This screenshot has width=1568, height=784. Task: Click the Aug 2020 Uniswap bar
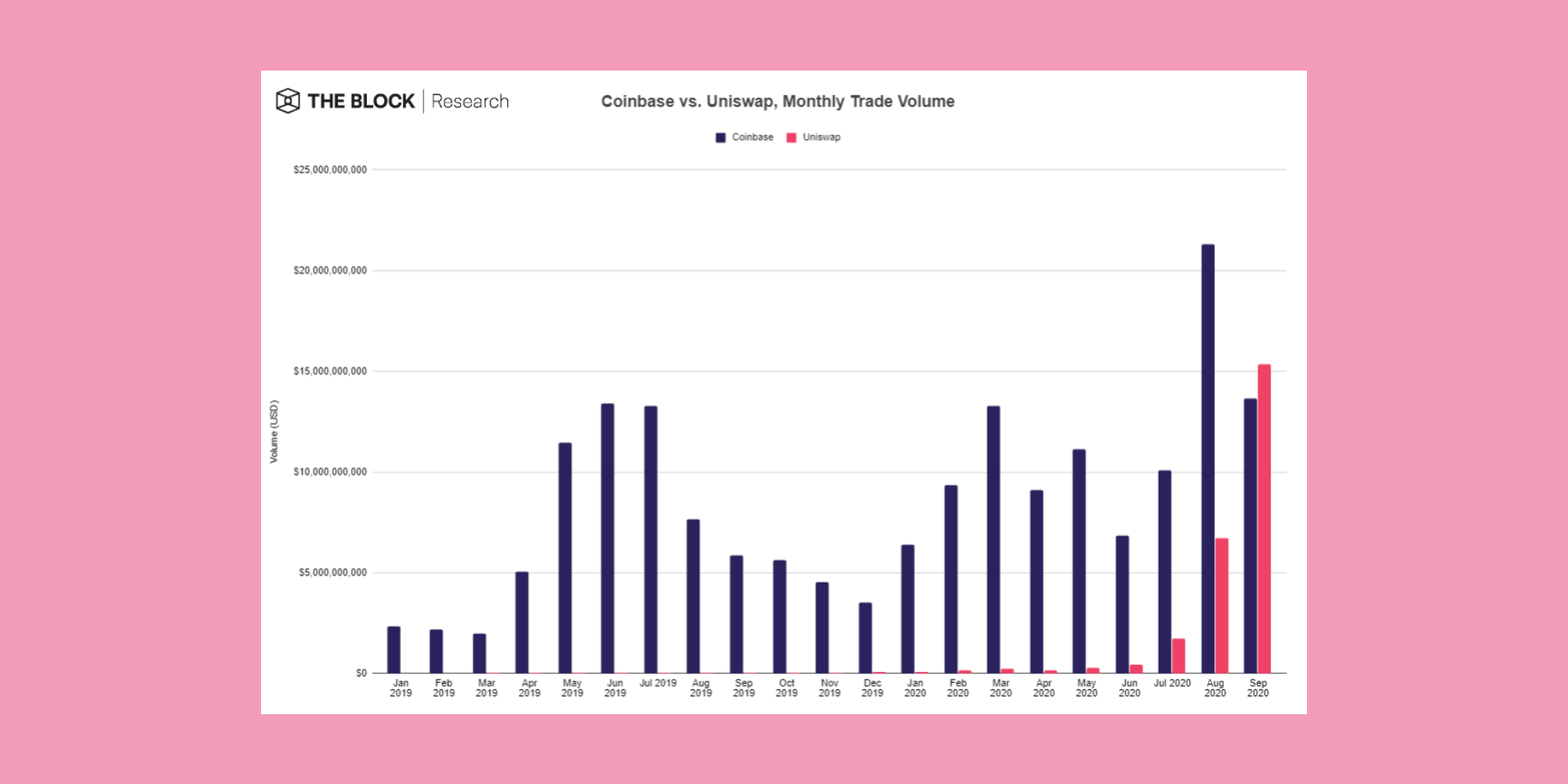(x=1221, y=606)
